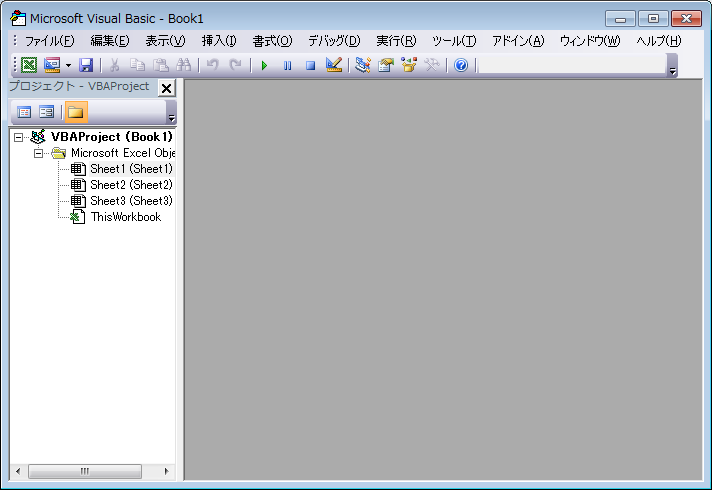Toggle Design Mode icon
The width and height of the screenshot is (712, 490).
pos(334,65)
